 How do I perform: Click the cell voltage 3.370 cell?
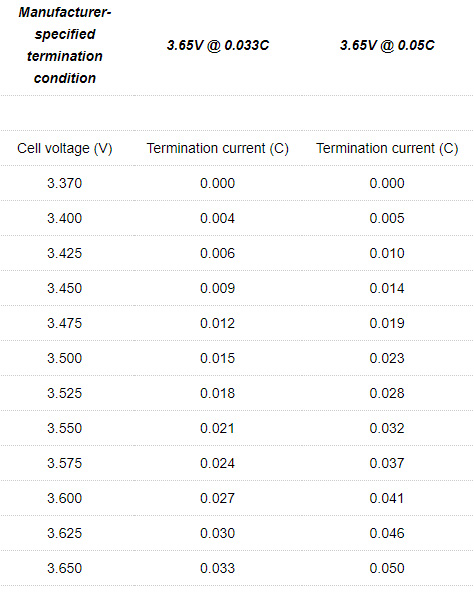(64, 183)
